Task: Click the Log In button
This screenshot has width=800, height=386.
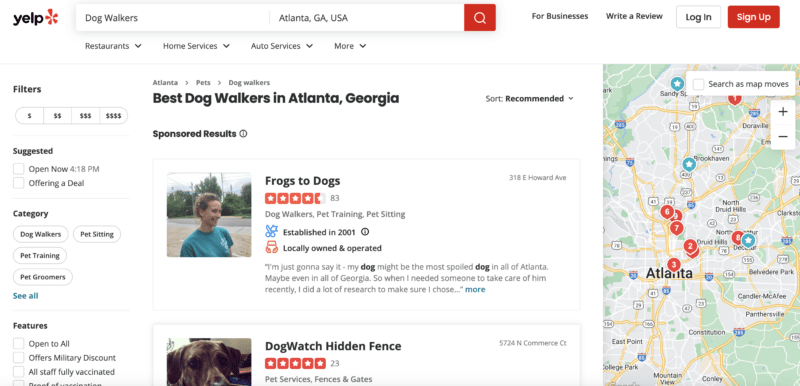Action: (698, 17)
